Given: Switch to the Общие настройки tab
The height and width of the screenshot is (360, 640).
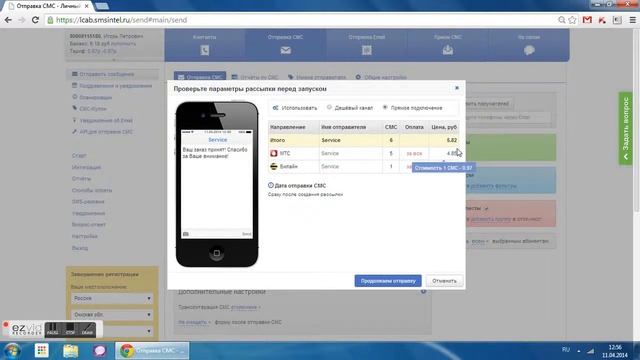Looking at the screenshot, I should [x=381, y=77].
